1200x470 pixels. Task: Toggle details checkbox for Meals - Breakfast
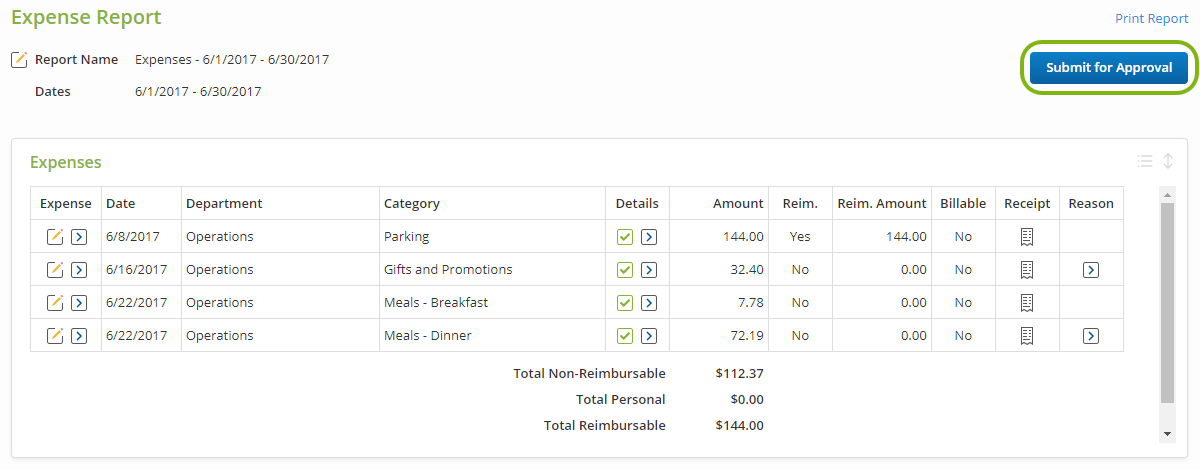point(625,303)
